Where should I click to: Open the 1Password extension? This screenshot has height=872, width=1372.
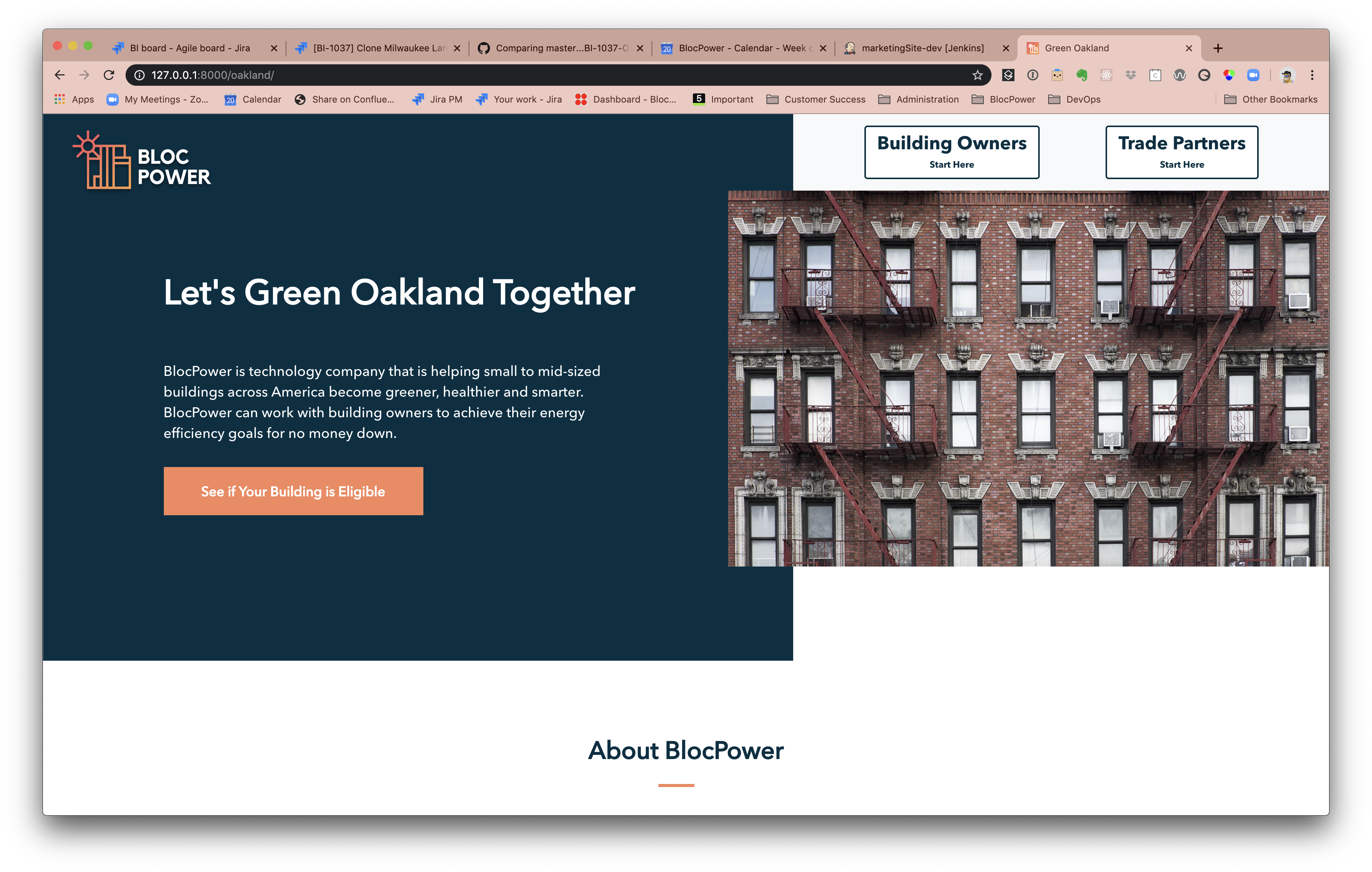(1032, 75)
